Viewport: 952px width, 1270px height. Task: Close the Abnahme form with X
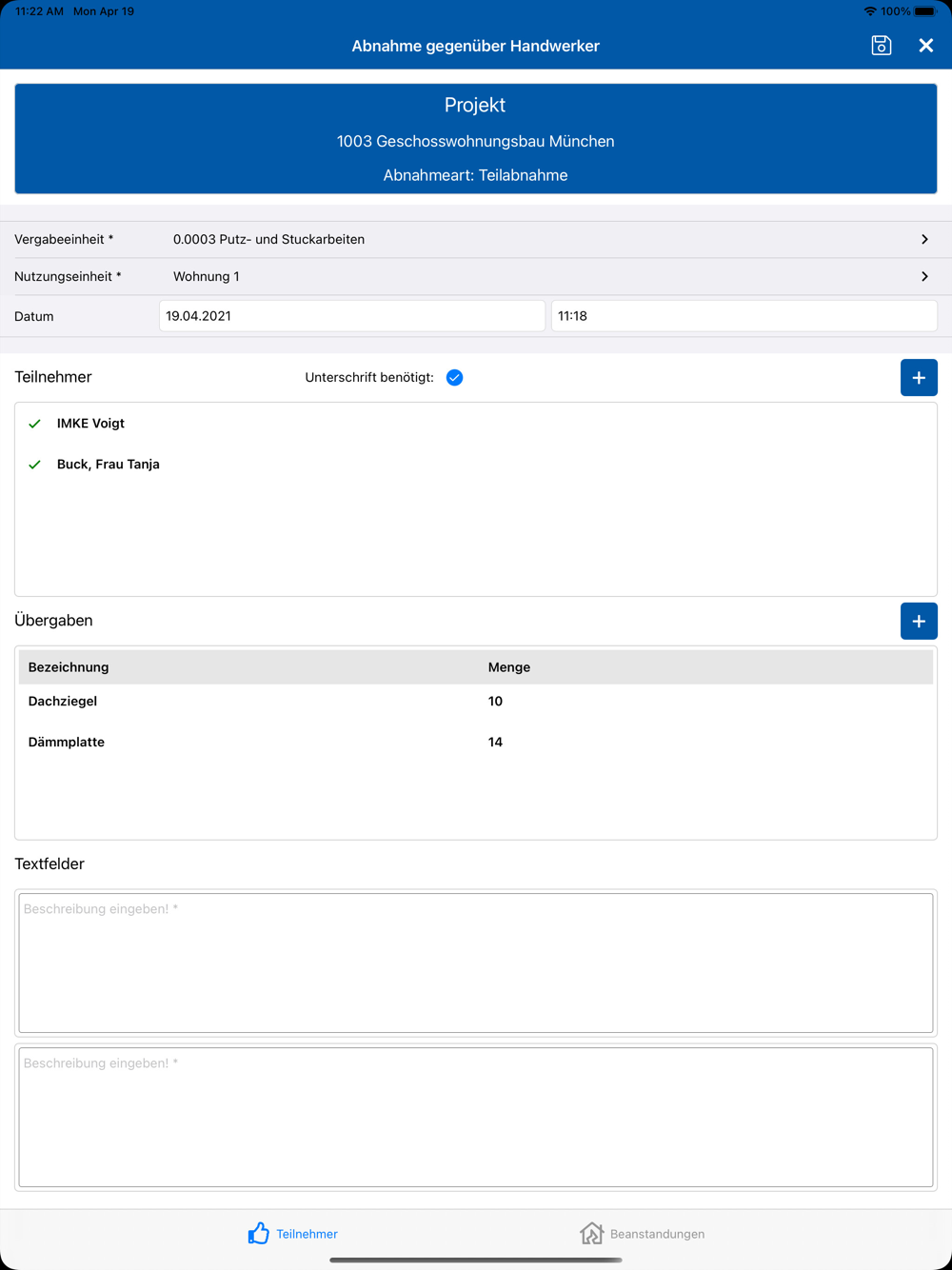coord(925,45)
